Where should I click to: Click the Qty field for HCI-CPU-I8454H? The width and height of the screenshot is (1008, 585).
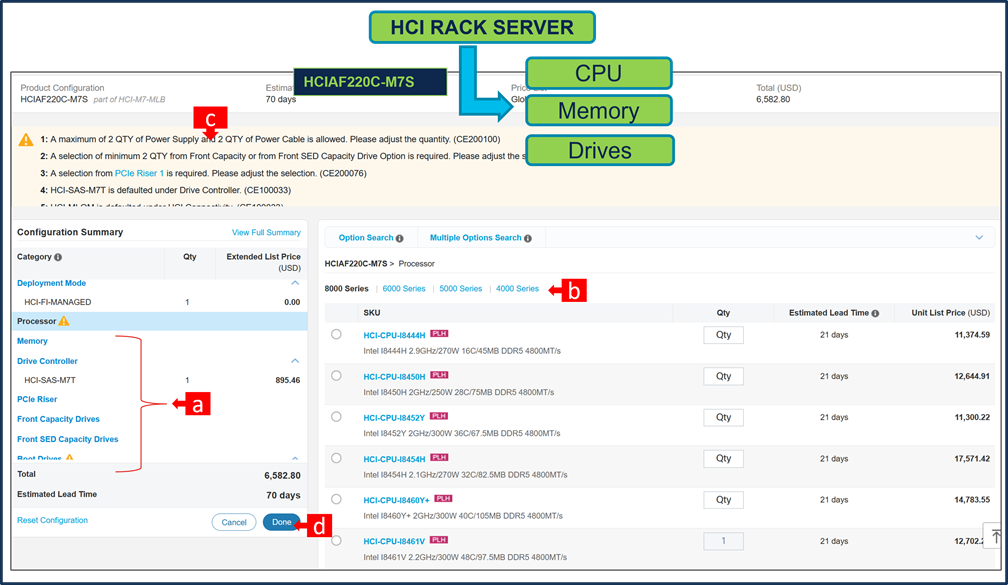pos(723,458)
